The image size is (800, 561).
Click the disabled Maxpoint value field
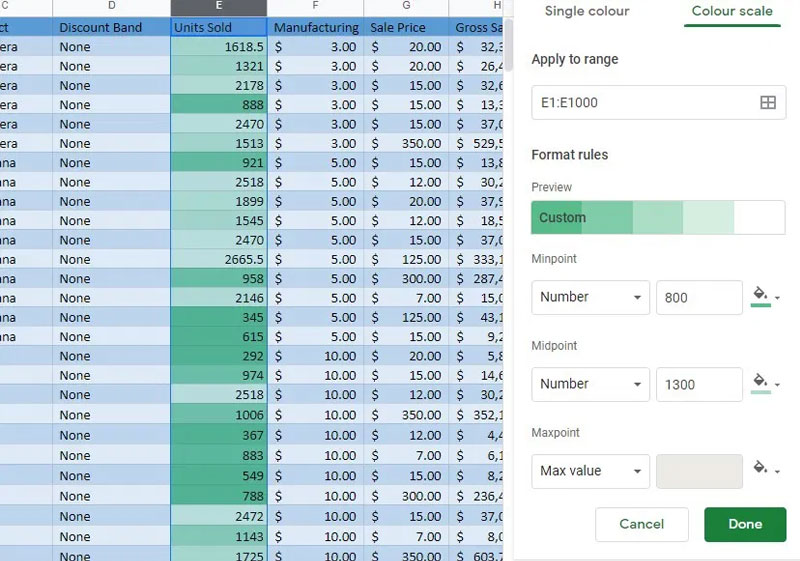click(699, 471)
